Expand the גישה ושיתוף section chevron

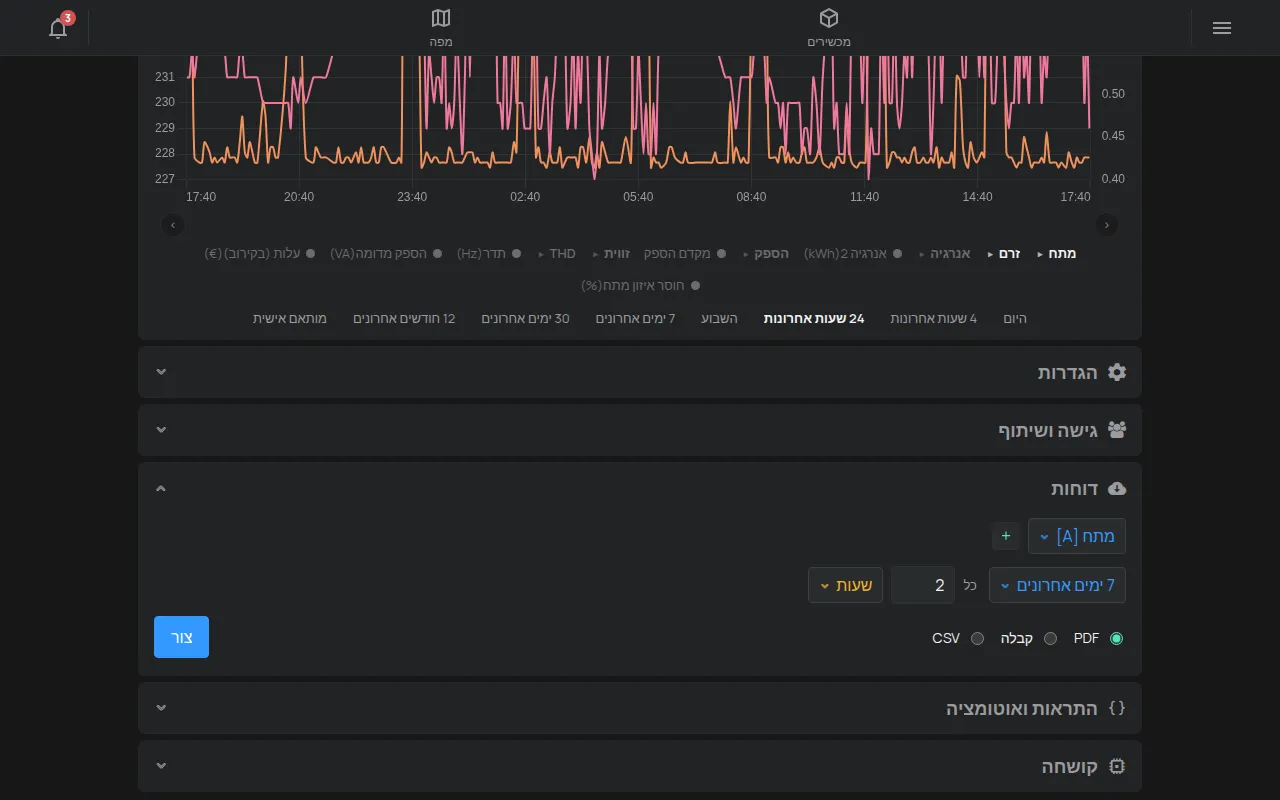(161, 430)
